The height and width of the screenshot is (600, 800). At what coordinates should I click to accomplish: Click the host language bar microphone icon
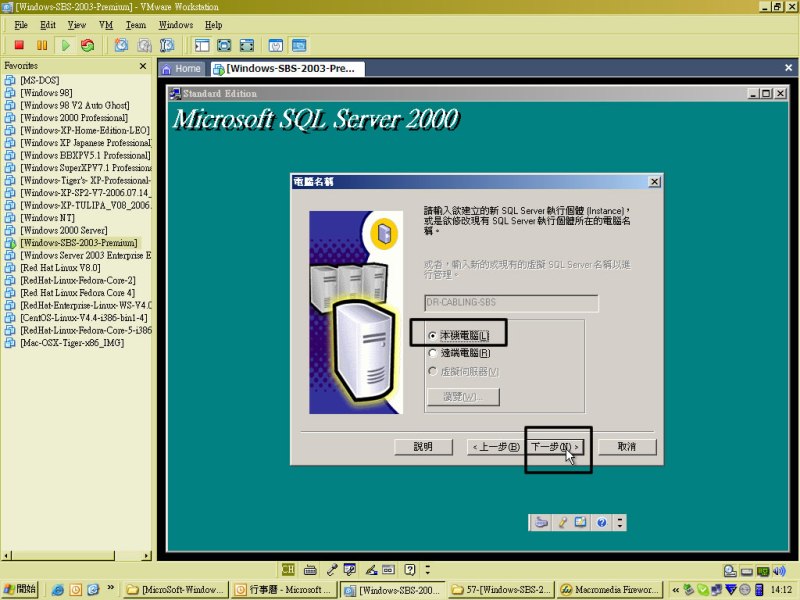click(x=331, y=569)
